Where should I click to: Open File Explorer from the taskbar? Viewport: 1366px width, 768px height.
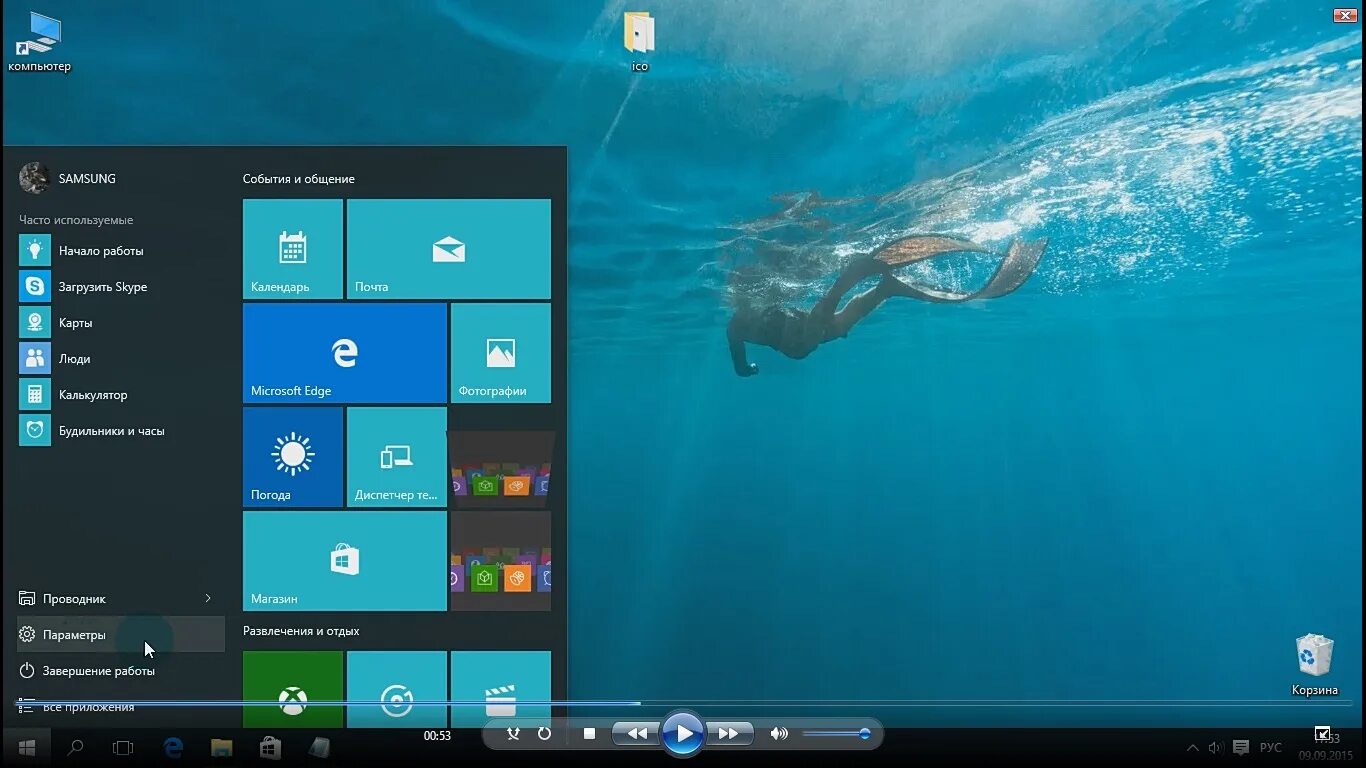coord(221,747)
